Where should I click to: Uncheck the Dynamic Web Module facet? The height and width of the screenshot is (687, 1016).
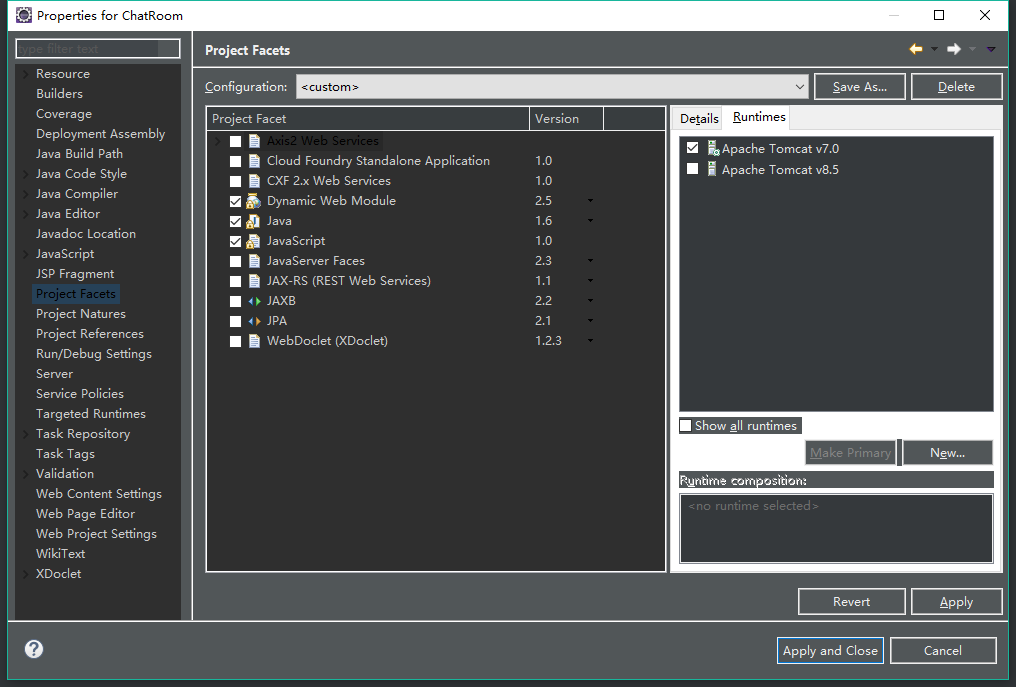(235, 202)
